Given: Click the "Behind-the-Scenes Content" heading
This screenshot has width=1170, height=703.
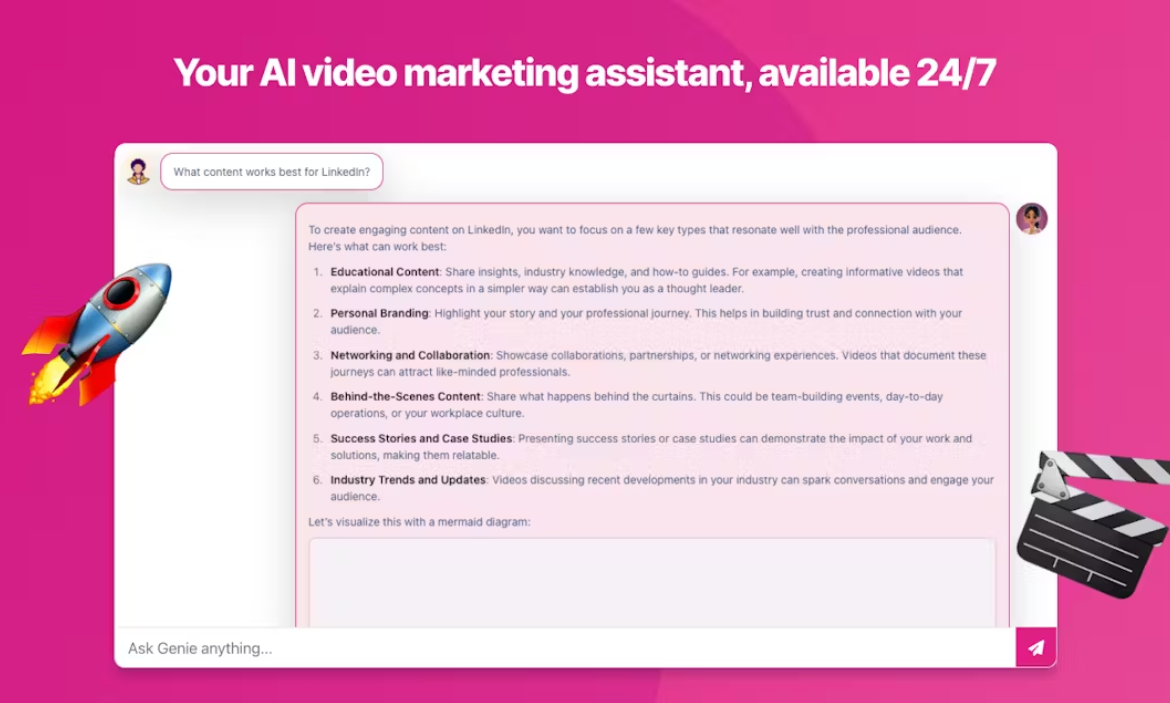Looking at the screenshot, I should pyautogui.click(x=406, y=396).
